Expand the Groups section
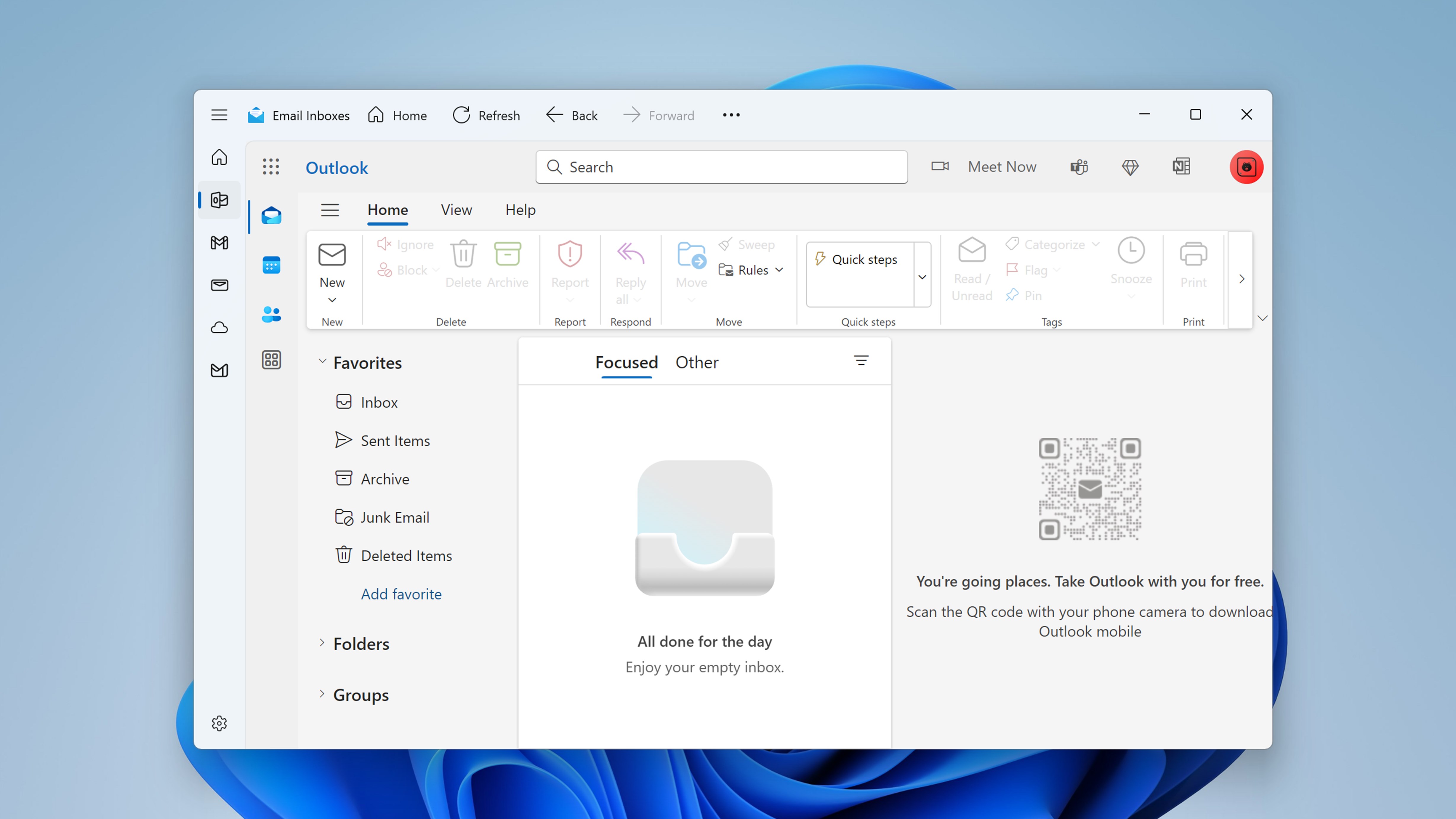Screen dimensions: 1456x819 [322, 693]
